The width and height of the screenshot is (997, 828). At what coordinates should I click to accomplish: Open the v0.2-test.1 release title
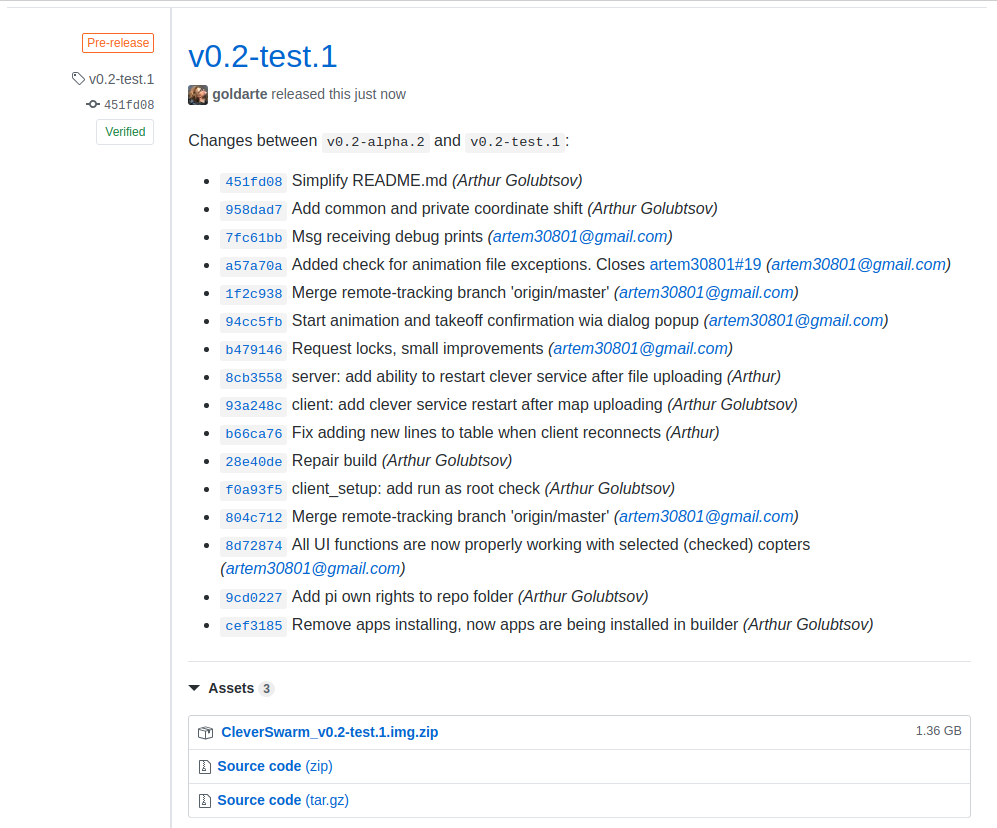pos(262,56)
